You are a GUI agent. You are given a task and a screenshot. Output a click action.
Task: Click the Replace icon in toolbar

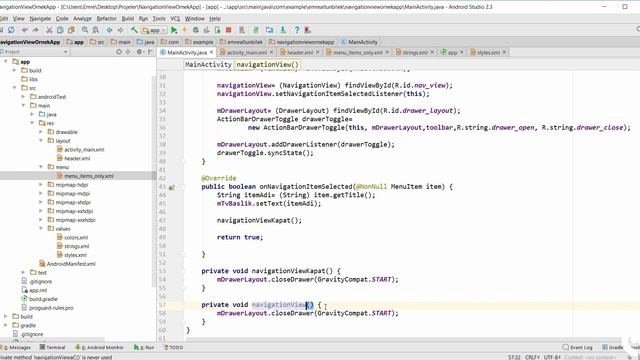click(x=96, y=30)
